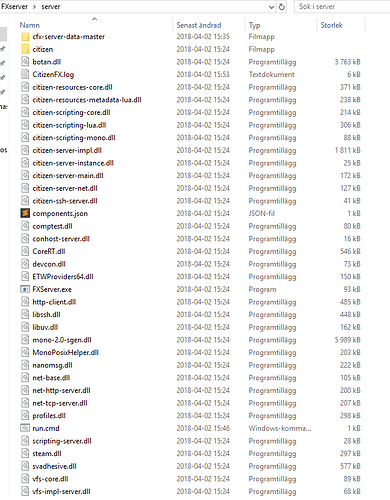390x500 pixels.
Task: Expand the breadcrumb chevron after FXserver
Action: tap(34, 7)
